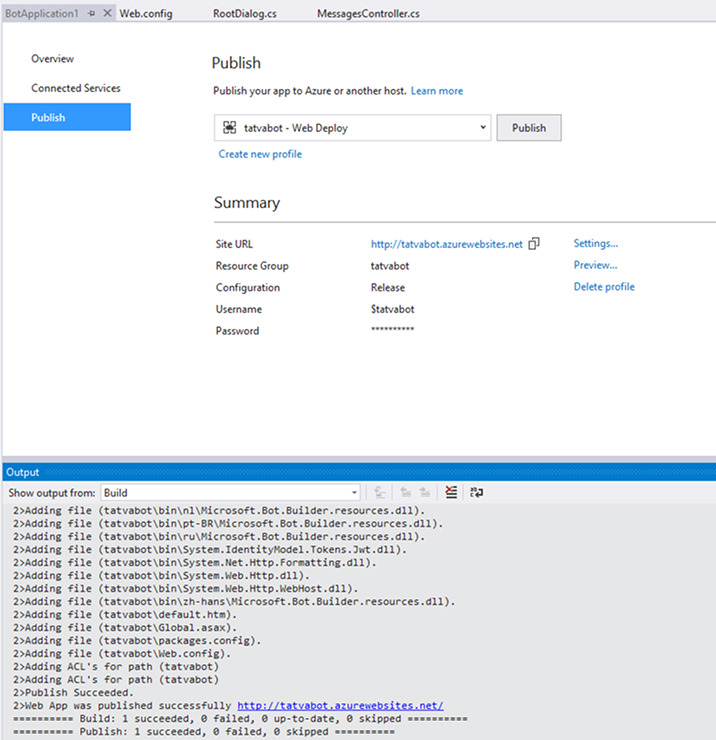This screenshot has width=716, height=740.
Task: Switch to the MessagesController.cs tab
Action: point(368,14)
